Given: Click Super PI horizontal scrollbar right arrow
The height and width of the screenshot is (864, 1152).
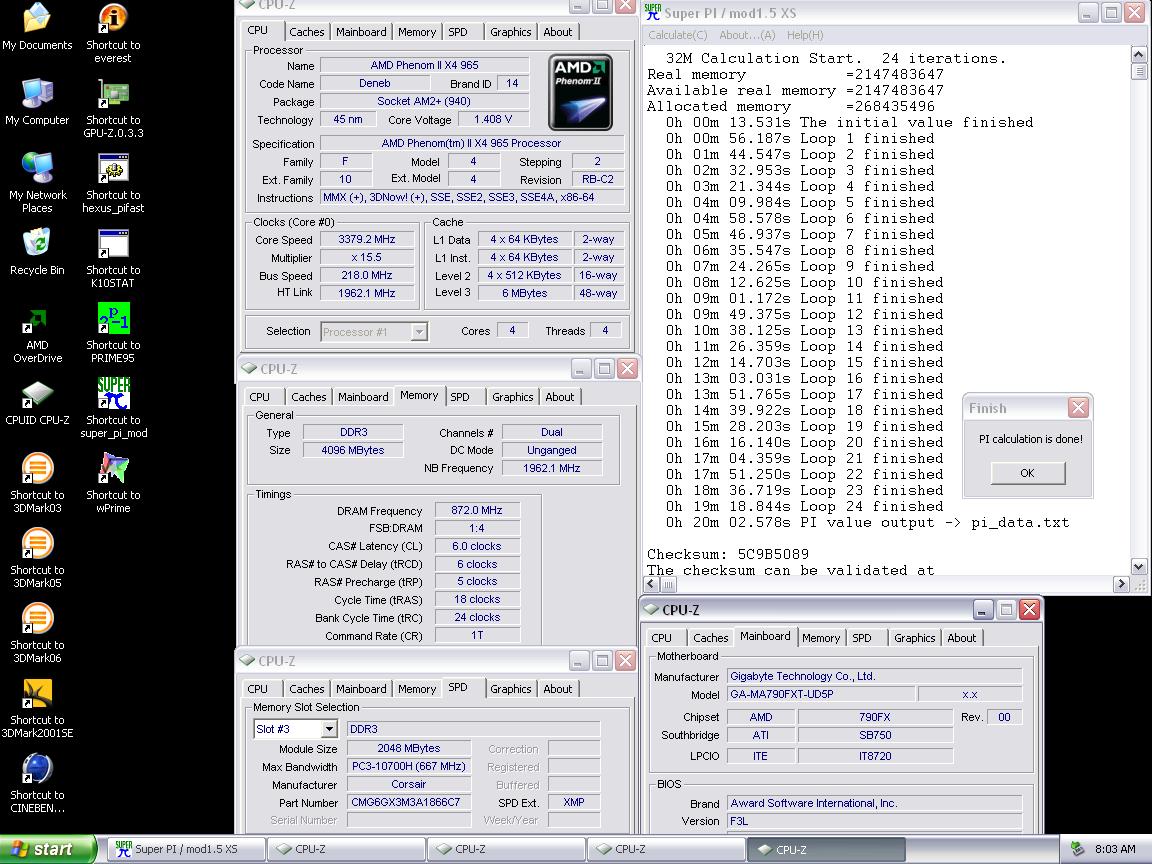Looking at the screenshot, I should pyautogui.click(x=1120, y=584).
